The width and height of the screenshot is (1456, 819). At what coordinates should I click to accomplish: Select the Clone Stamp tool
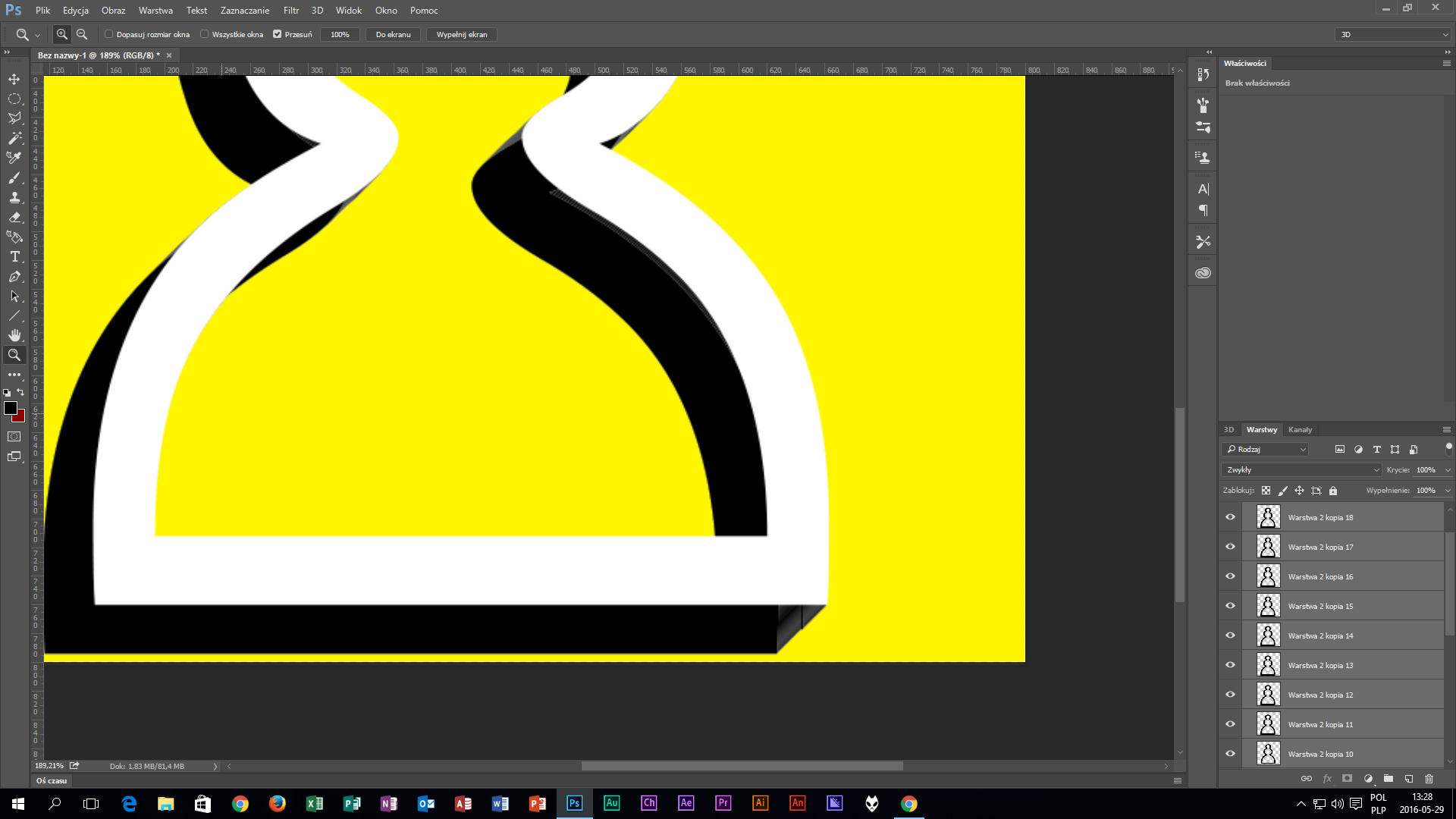tap(14, 197)
